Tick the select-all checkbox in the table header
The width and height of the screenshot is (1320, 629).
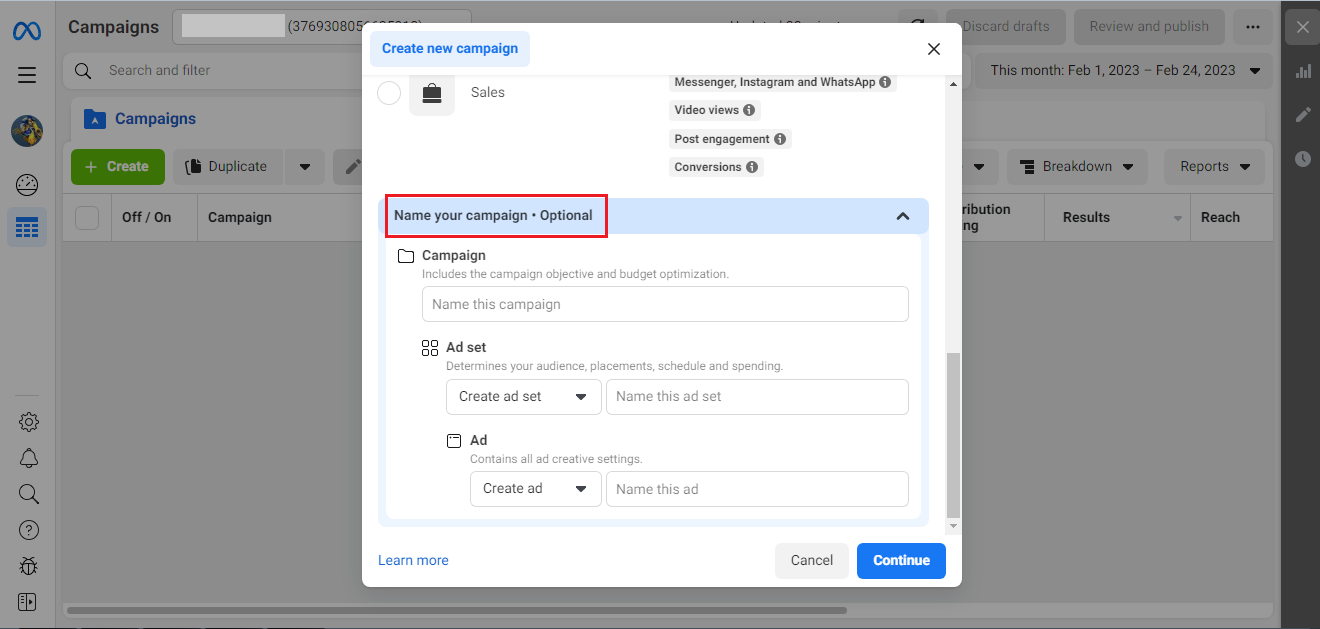tap(87, 217)
